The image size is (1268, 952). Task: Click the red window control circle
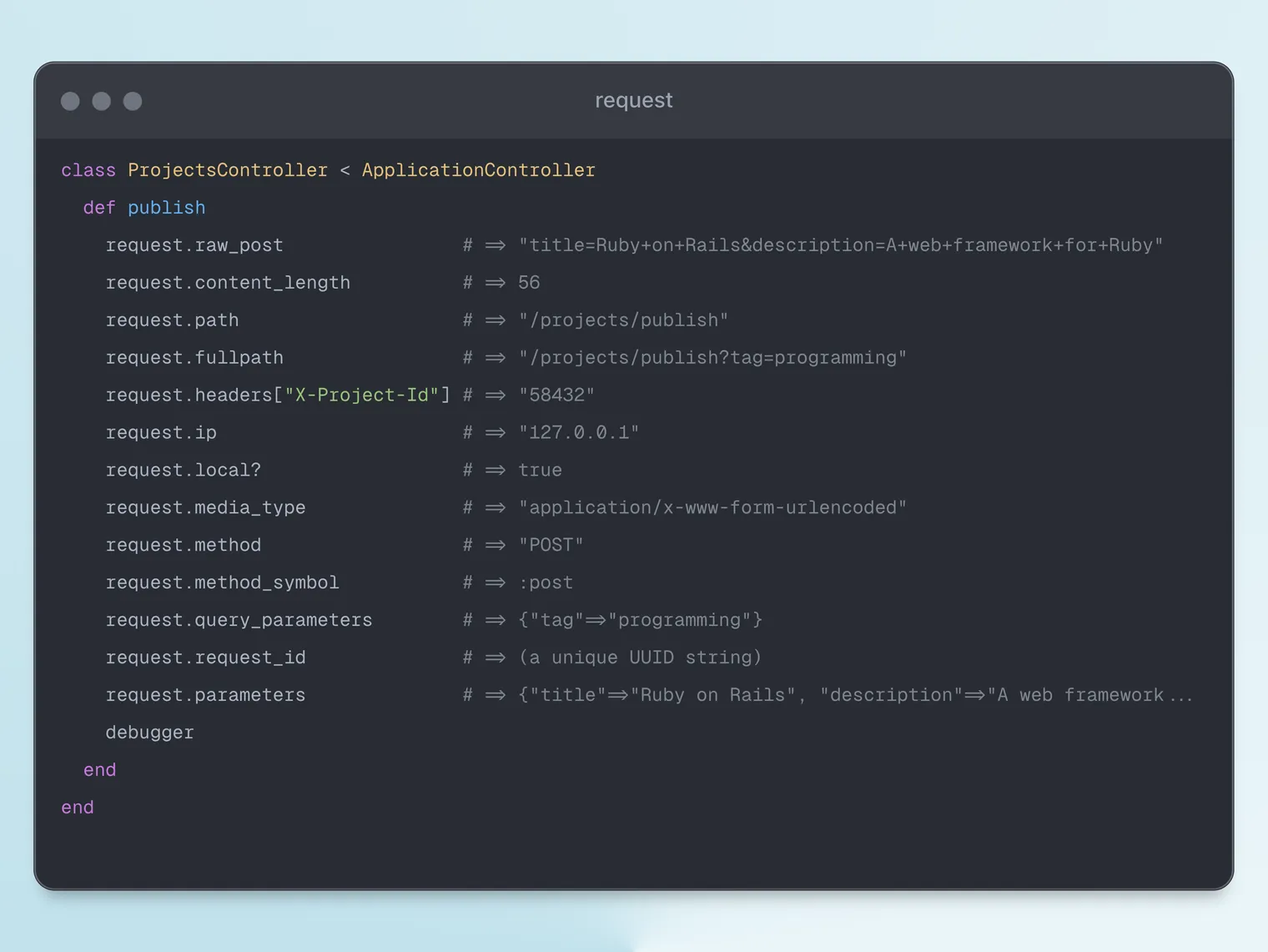pos(70,100)
